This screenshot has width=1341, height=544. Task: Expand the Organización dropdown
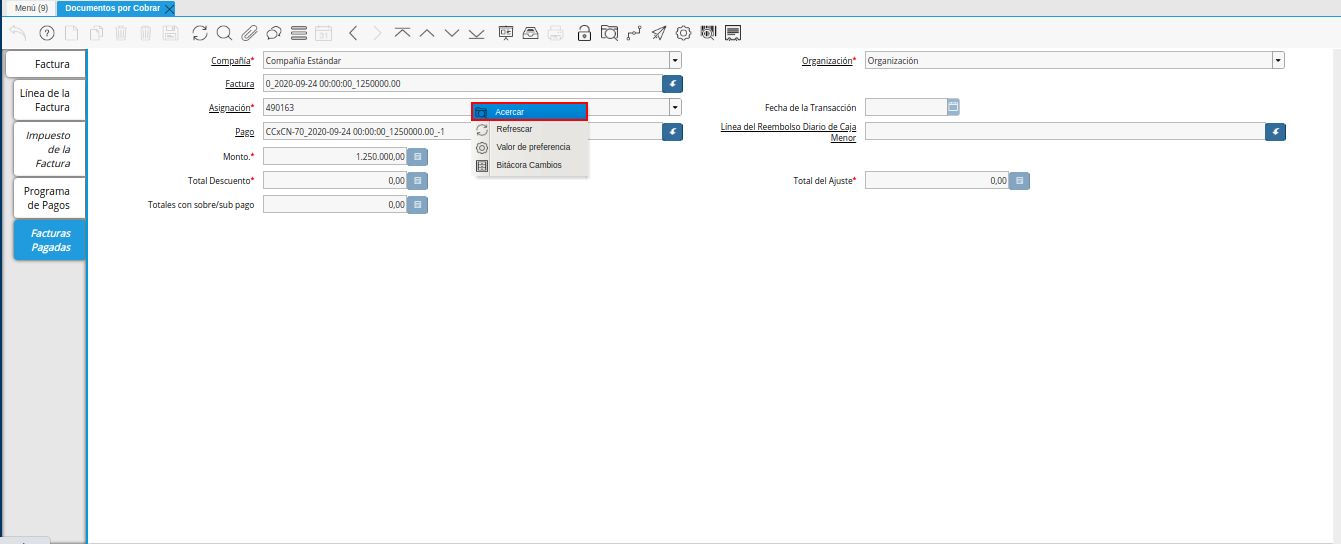1278,61
